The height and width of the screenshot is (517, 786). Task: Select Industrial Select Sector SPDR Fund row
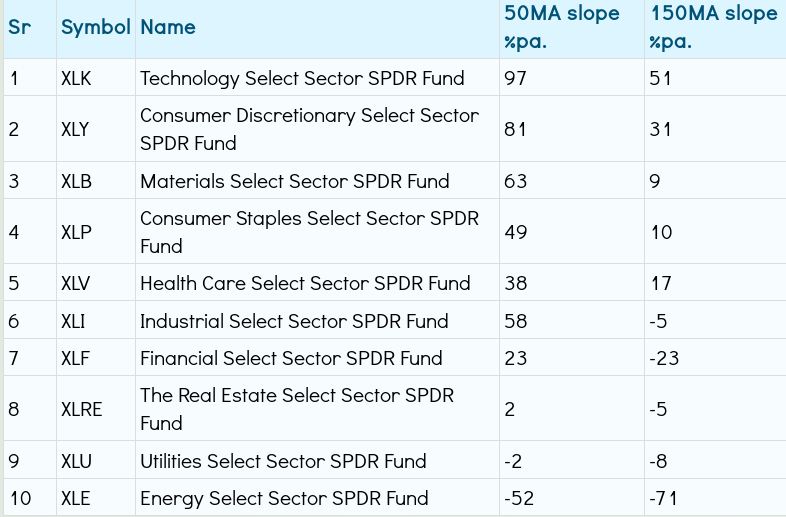[294, 321]
